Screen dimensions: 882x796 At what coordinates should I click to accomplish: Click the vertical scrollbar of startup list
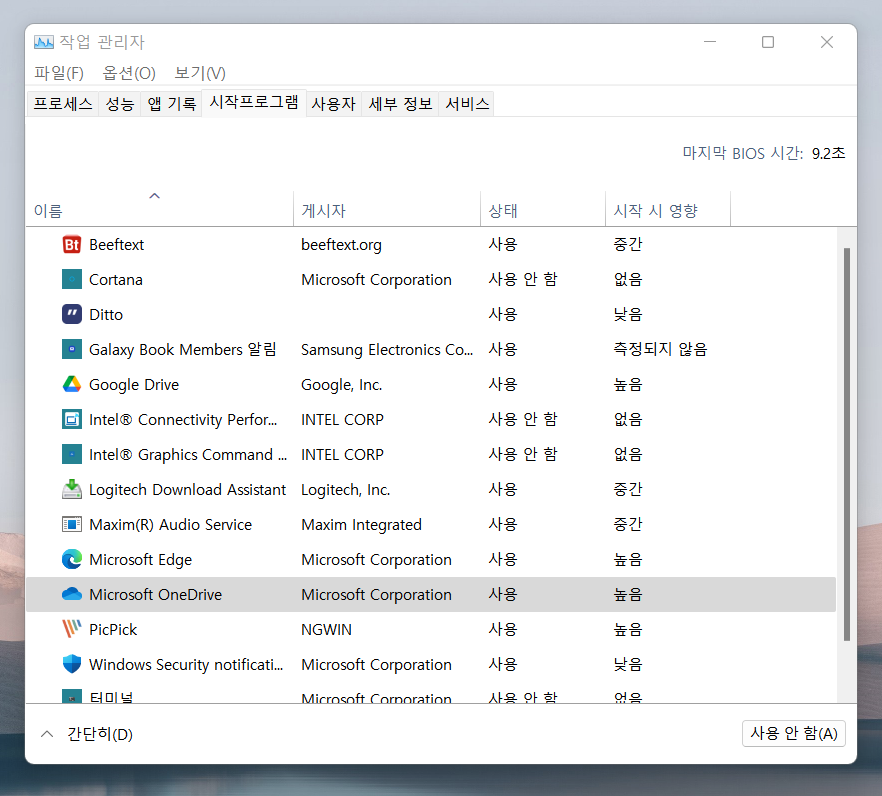click(847, 444)
